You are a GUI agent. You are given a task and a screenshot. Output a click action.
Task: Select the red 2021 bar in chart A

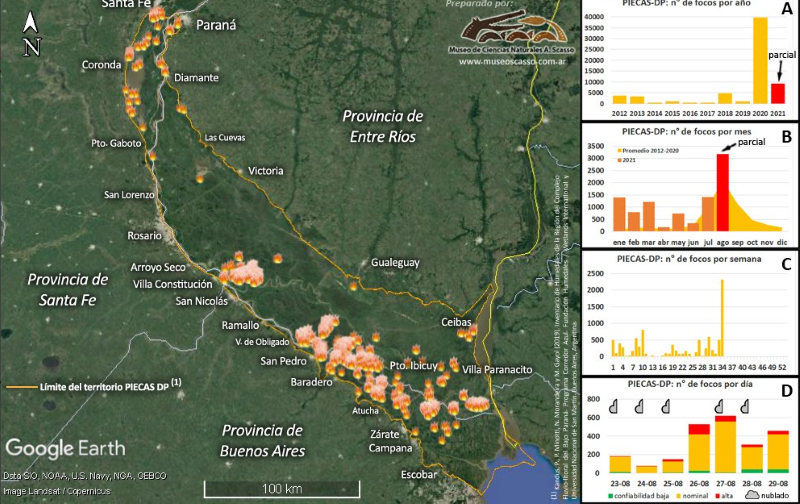coord(778,93)
